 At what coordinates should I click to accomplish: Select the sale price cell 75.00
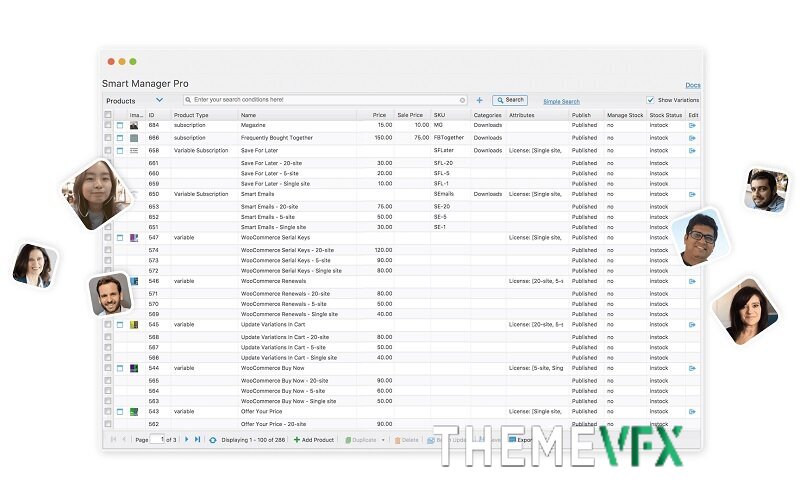pos(421,138)
